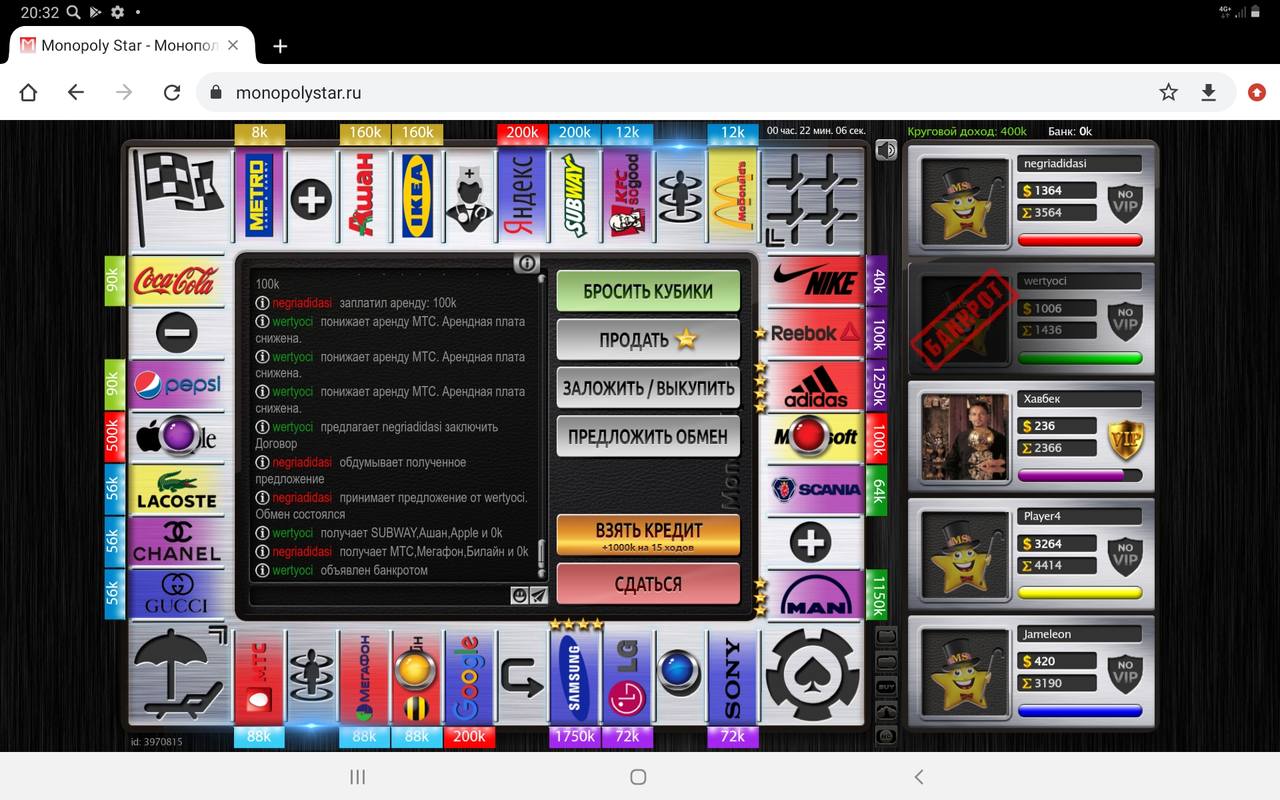Select the Samsung property square
The width and height of the screenshot is (1280, 800).
point(574,677)
